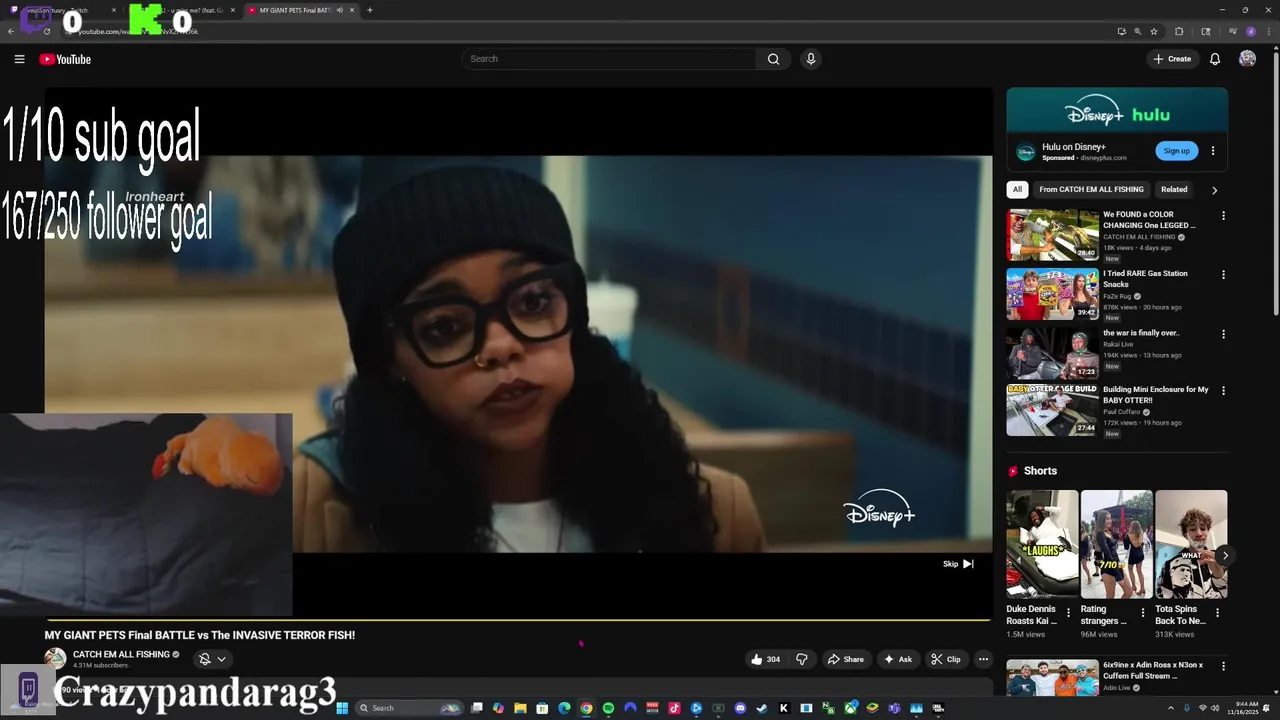
Task: Skip the Disney+ ad
Action: point(958,564)
